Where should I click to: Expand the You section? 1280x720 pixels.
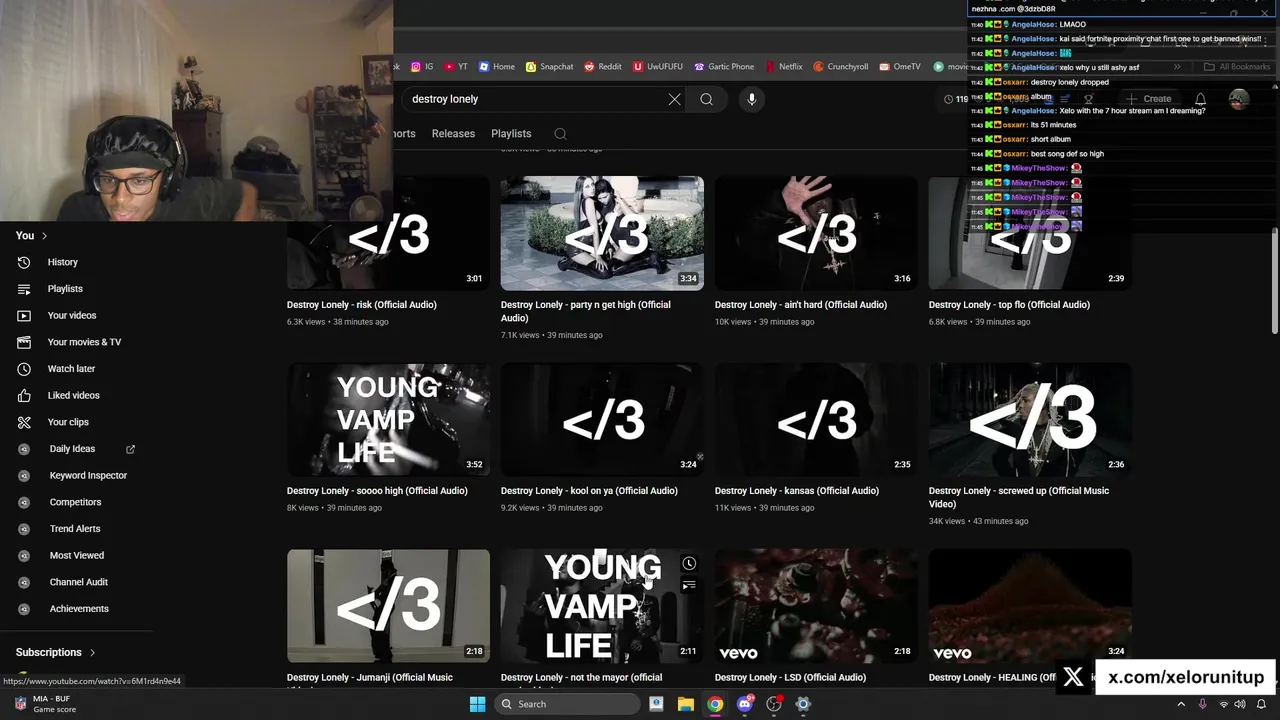(32, 235)
